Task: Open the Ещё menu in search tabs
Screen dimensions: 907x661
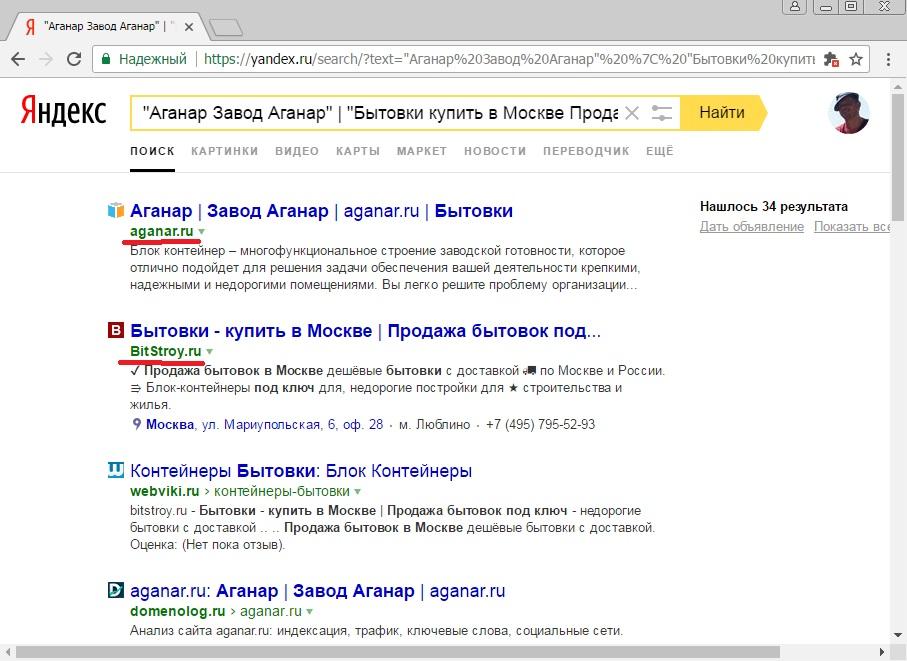Action: [659, 151]
